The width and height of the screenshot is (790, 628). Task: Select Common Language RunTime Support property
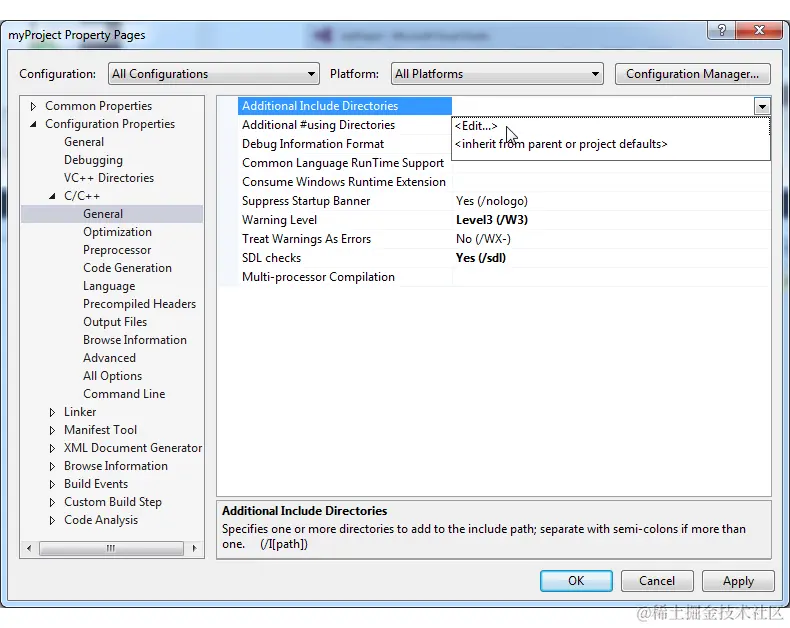(345, 163)
